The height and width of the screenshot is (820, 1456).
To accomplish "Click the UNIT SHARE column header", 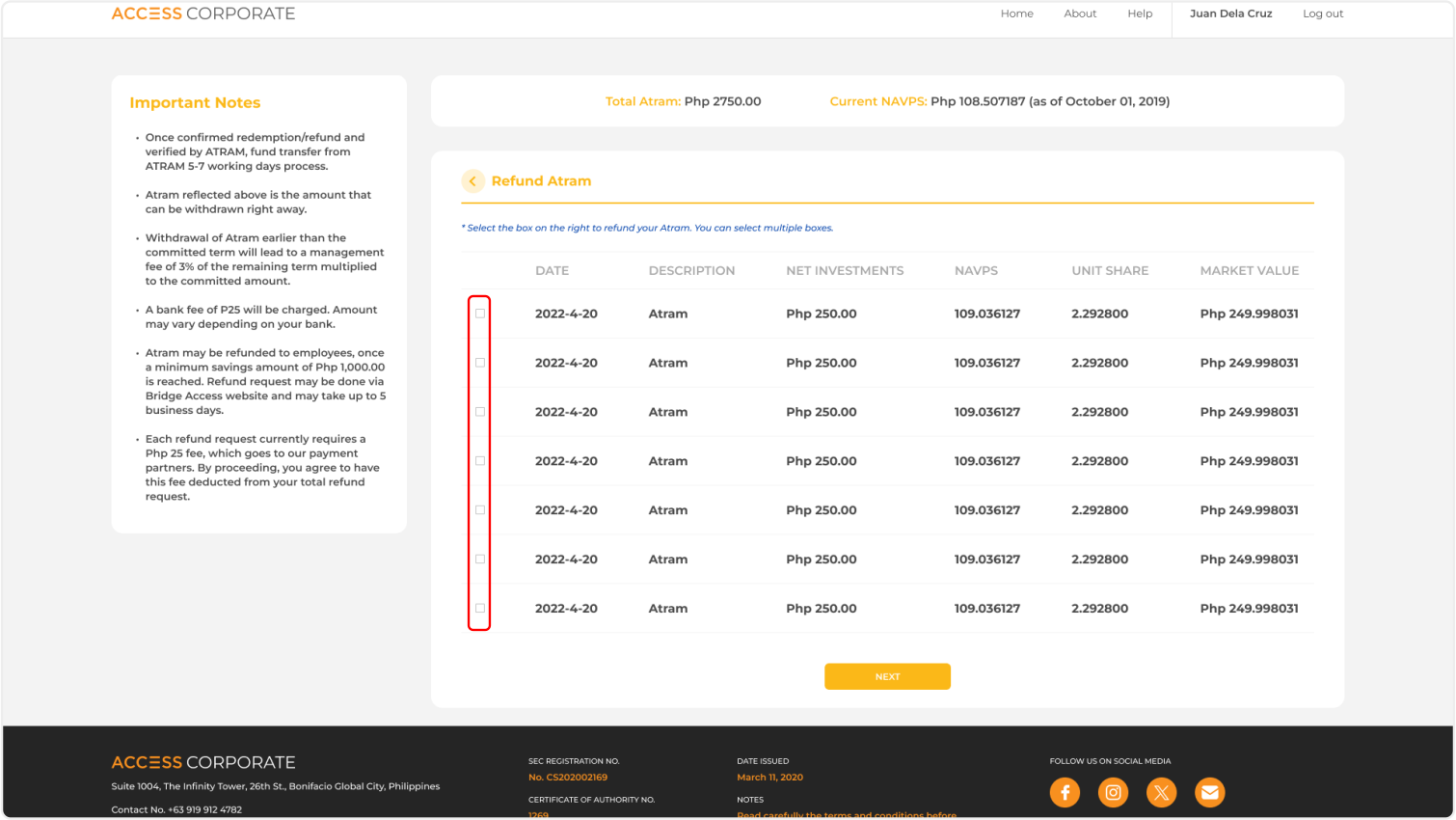I will coord(1110,271).
